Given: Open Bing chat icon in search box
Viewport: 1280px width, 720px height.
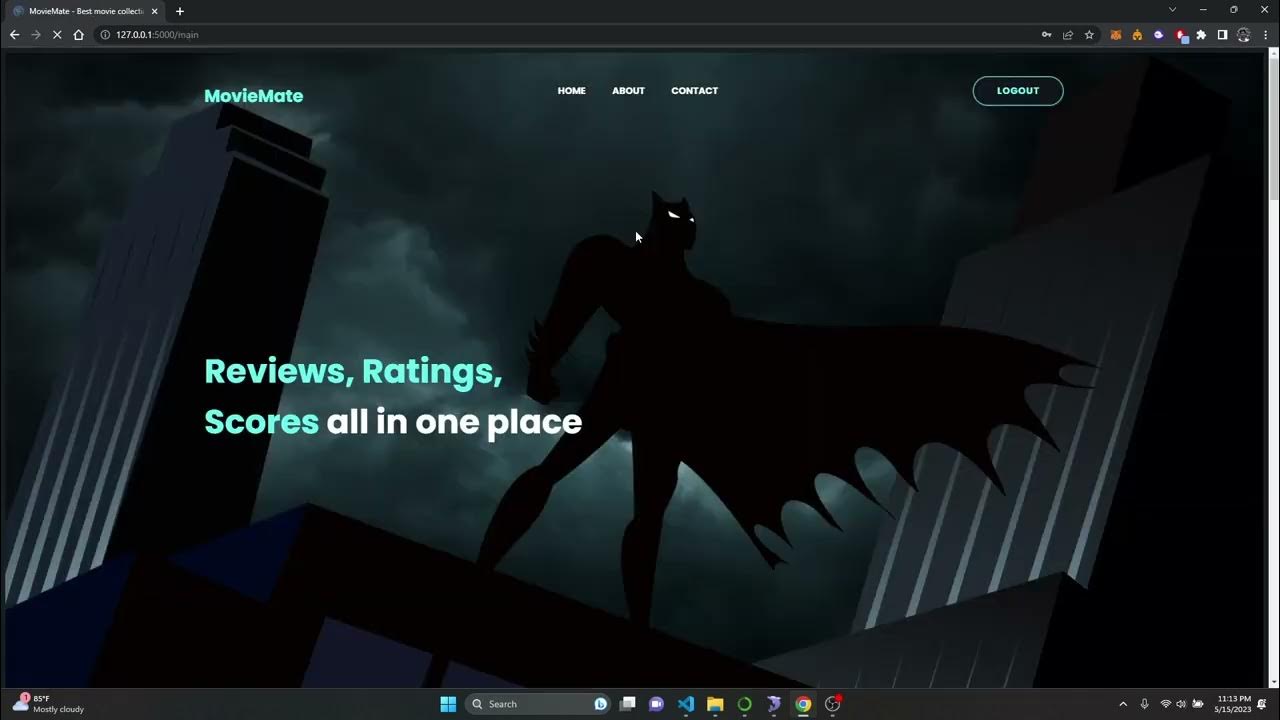Looking at the screenshot, I should click(x=600, y=704).
